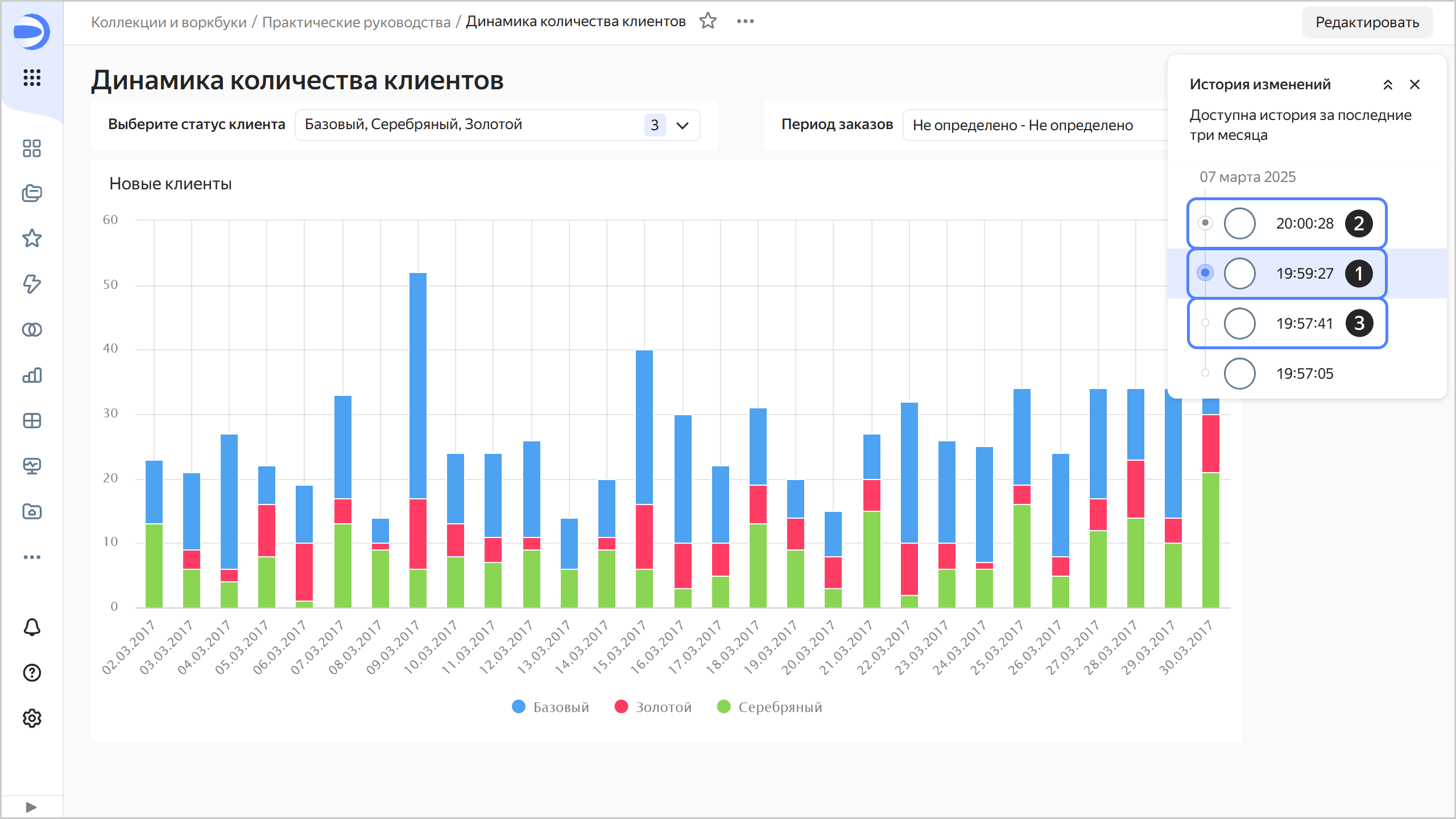Screen dimensions: 1456x819
Task: Collapse the history panel with double chevron
Action: click(x=1388, y=85)
